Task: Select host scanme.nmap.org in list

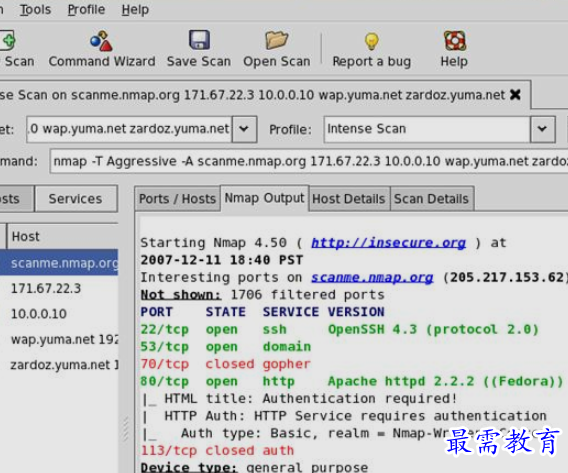Action: coord(59,263)
